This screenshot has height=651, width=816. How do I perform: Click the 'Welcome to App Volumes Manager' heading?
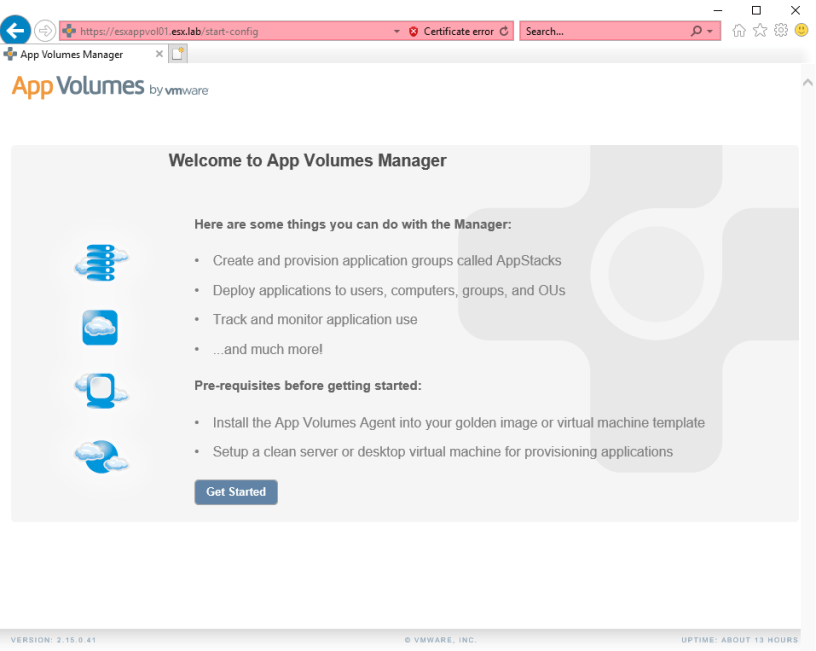click(307, 161)
